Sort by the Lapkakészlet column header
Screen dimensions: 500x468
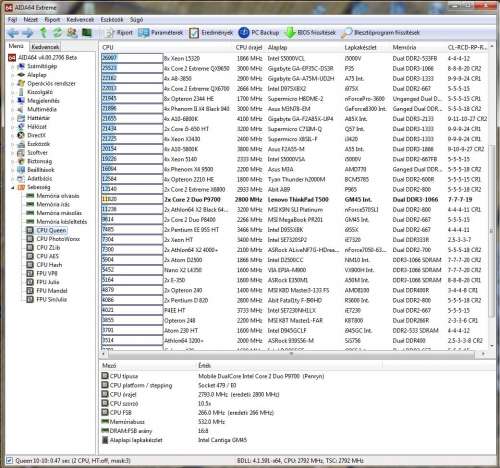pos(360,48)
